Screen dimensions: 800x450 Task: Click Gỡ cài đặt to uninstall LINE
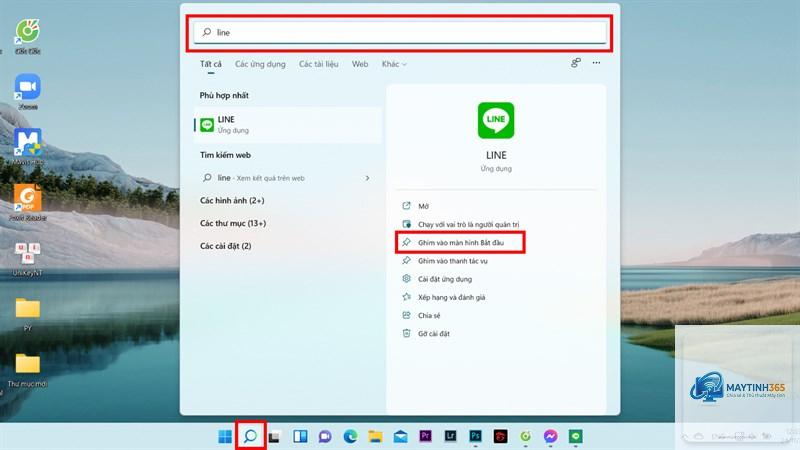click(426, 334)
